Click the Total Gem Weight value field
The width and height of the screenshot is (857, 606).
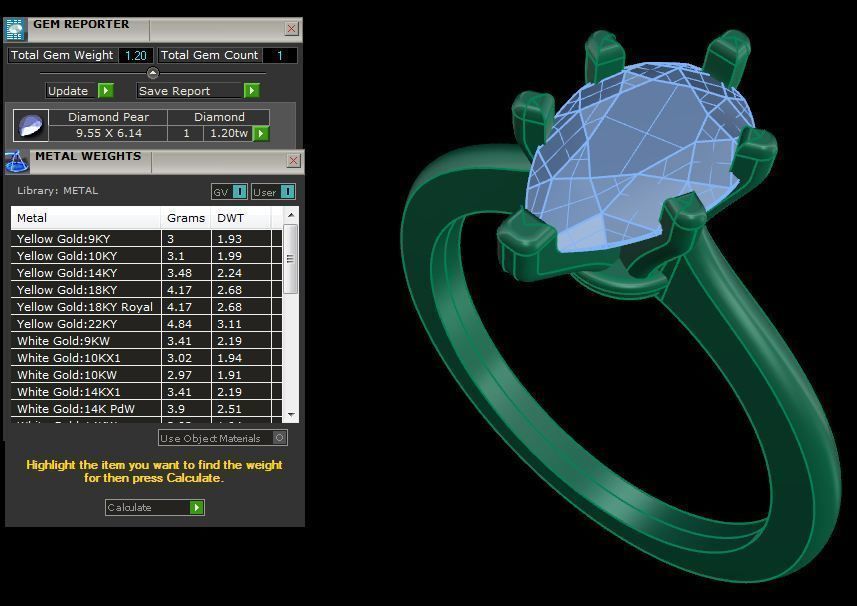(136, 55)
